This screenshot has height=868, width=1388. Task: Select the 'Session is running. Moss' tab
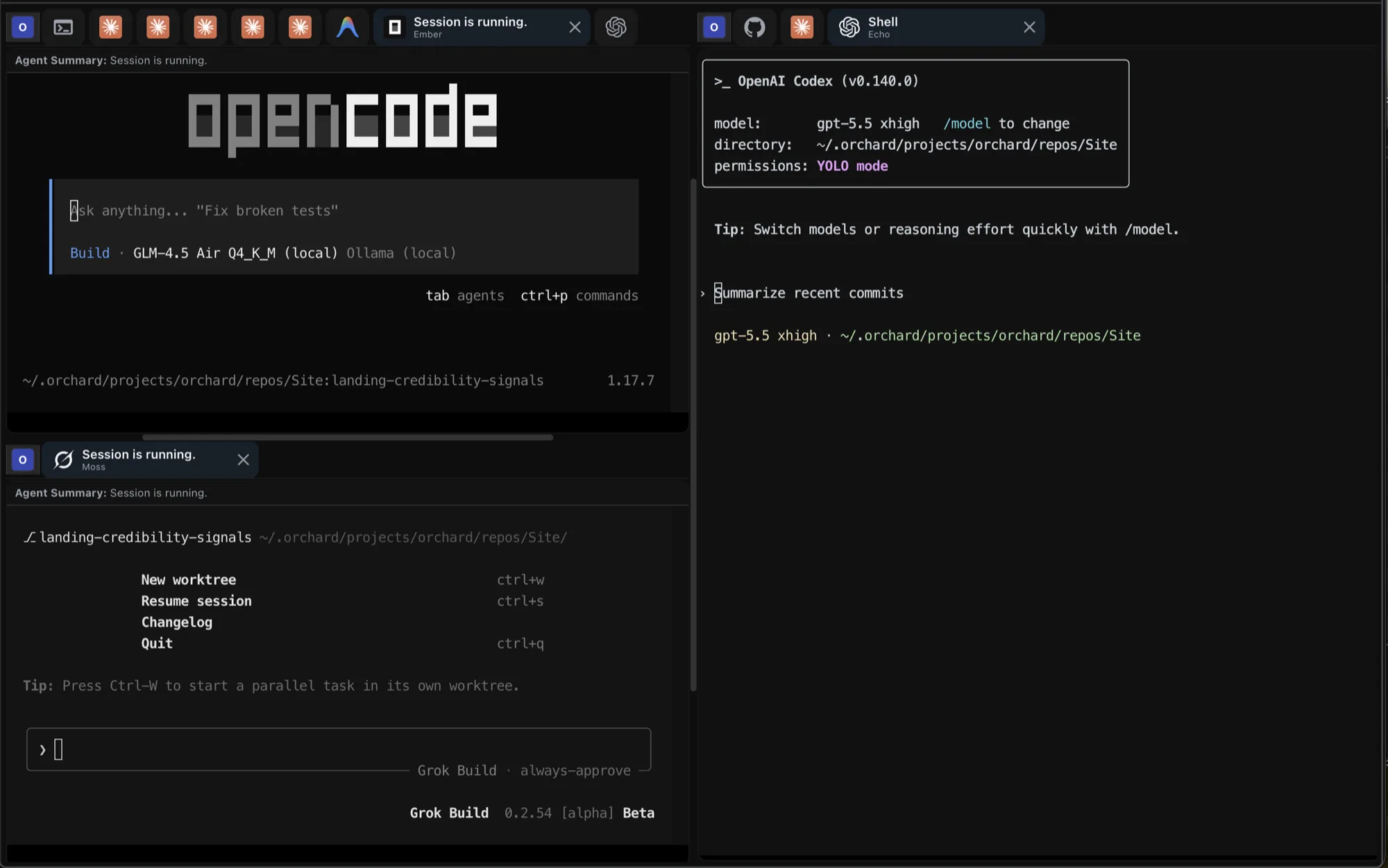tap(150, 459)
